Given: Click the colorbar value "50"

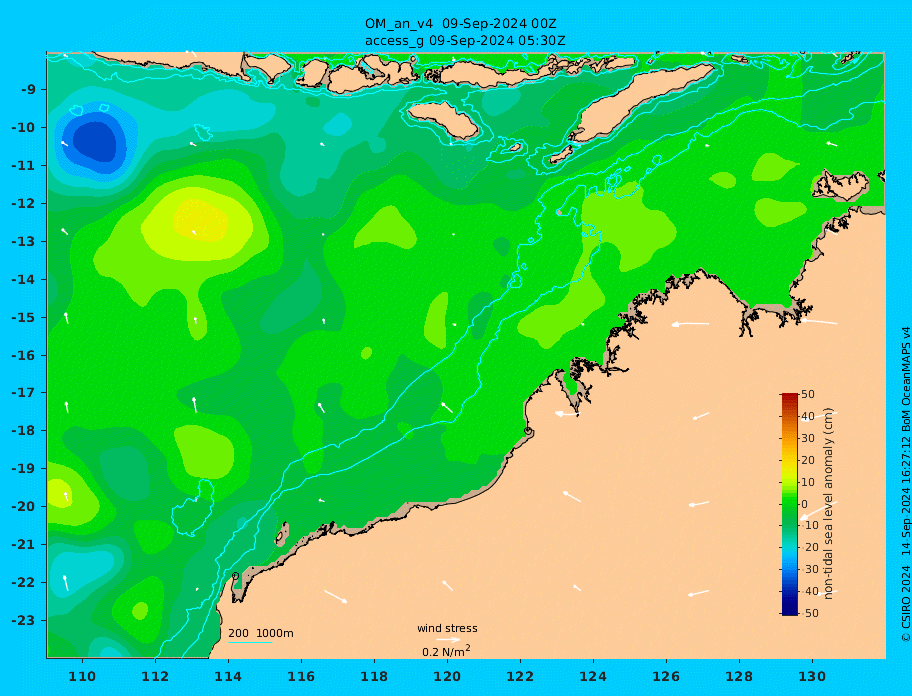Looking at the screenshot, I should [808, 394].
